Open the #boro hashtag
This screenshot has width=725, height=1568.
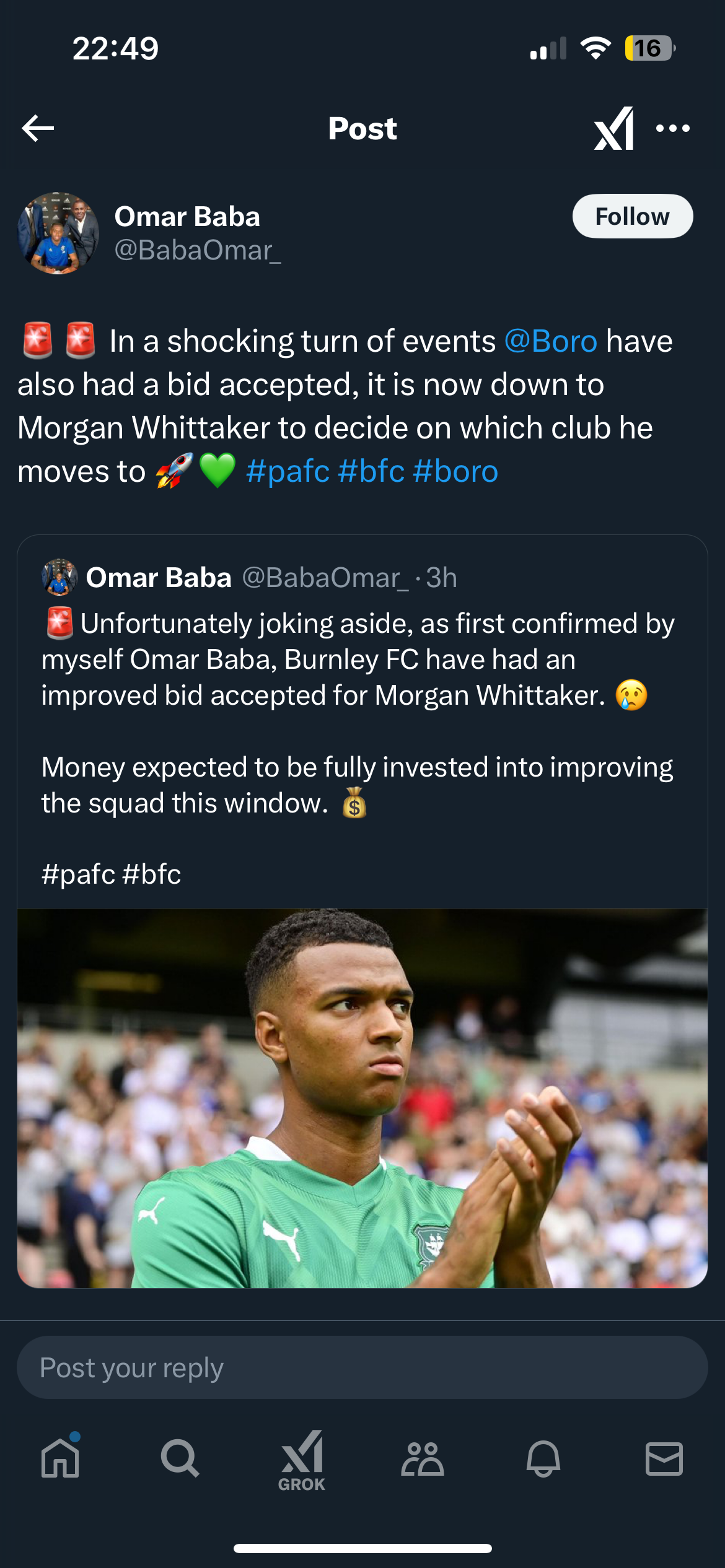coord(455,471)
